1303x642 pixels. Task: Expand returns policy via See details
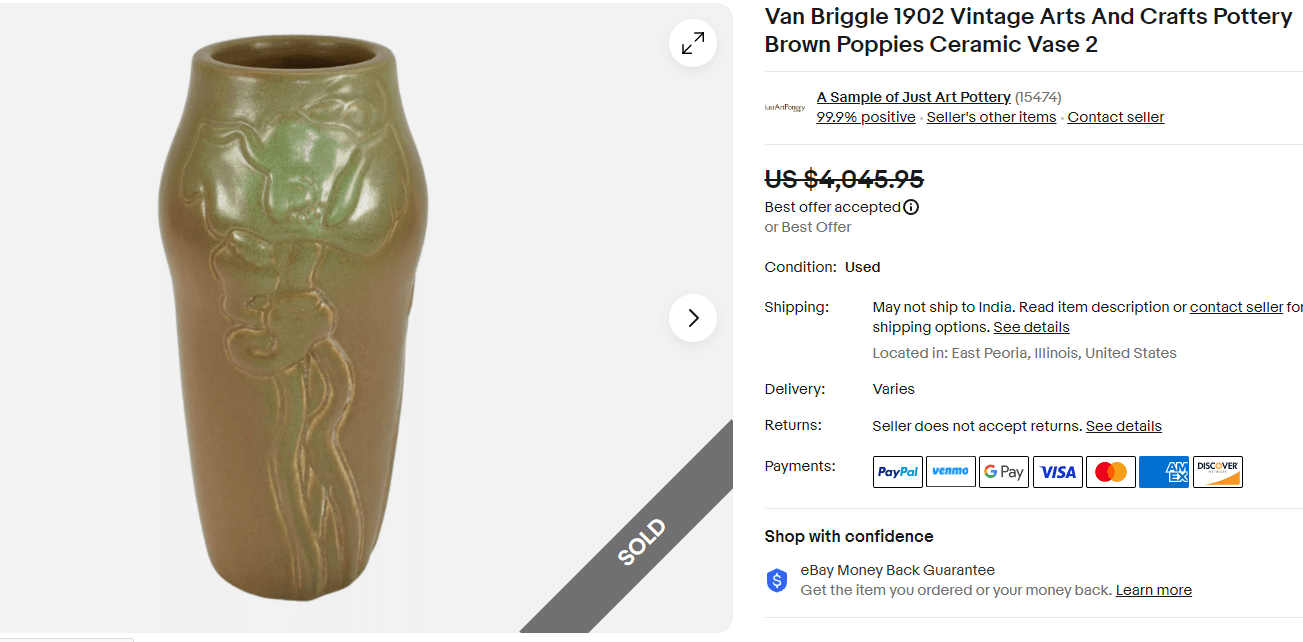(1123, 426)
